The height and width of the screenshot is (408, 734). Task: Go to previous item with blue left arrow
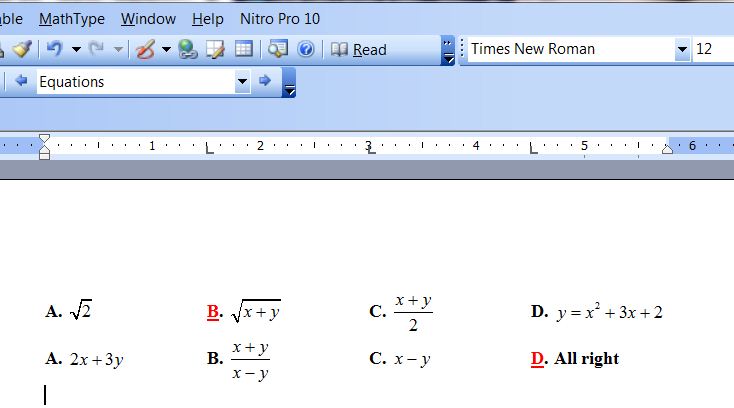click(x=21, y=81)
